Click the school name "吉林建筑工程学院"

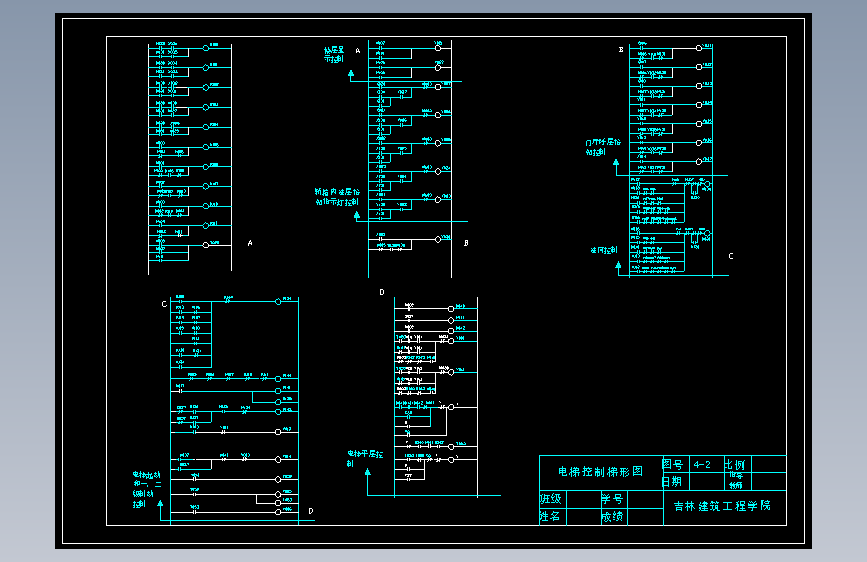click(x=722, y=506)
